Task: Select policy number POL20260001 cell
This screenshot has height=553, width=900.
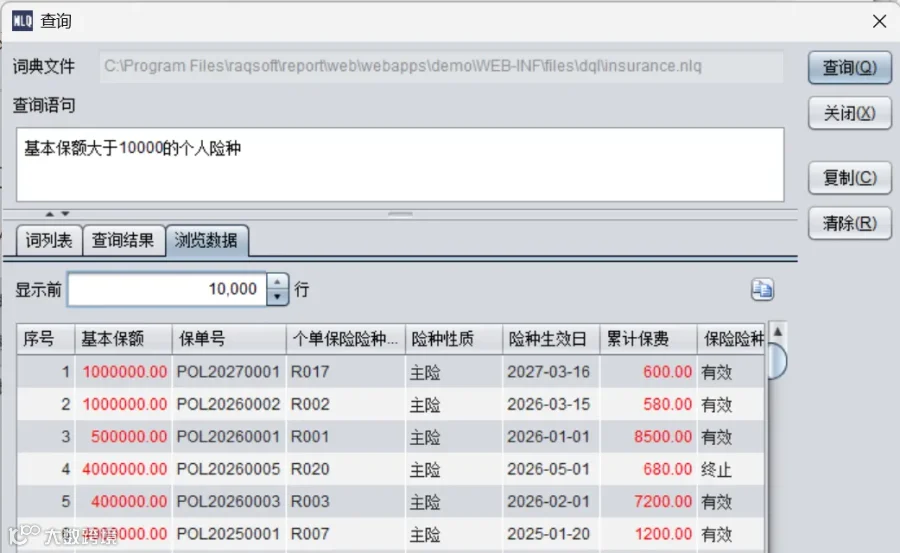Action: [x=229, y=436]
